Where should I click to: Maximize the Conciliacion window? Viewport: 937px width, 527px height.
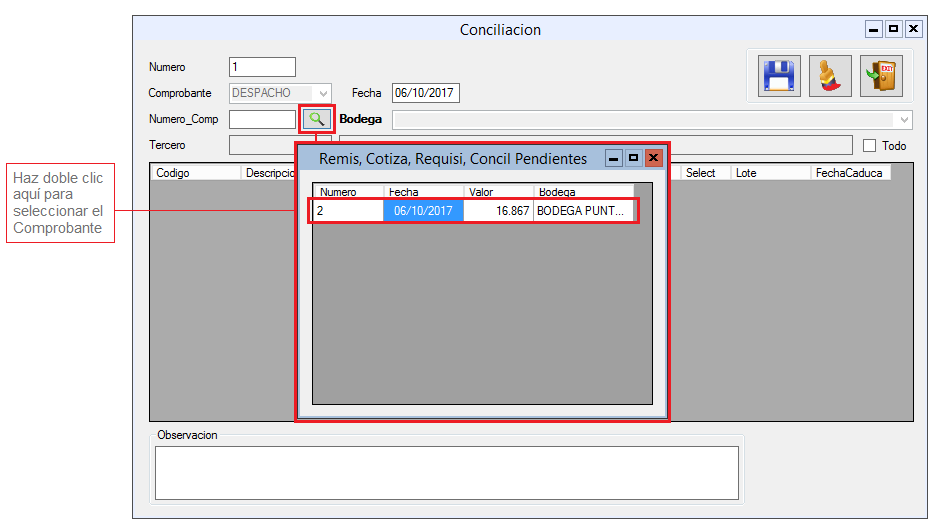(893, 30)
